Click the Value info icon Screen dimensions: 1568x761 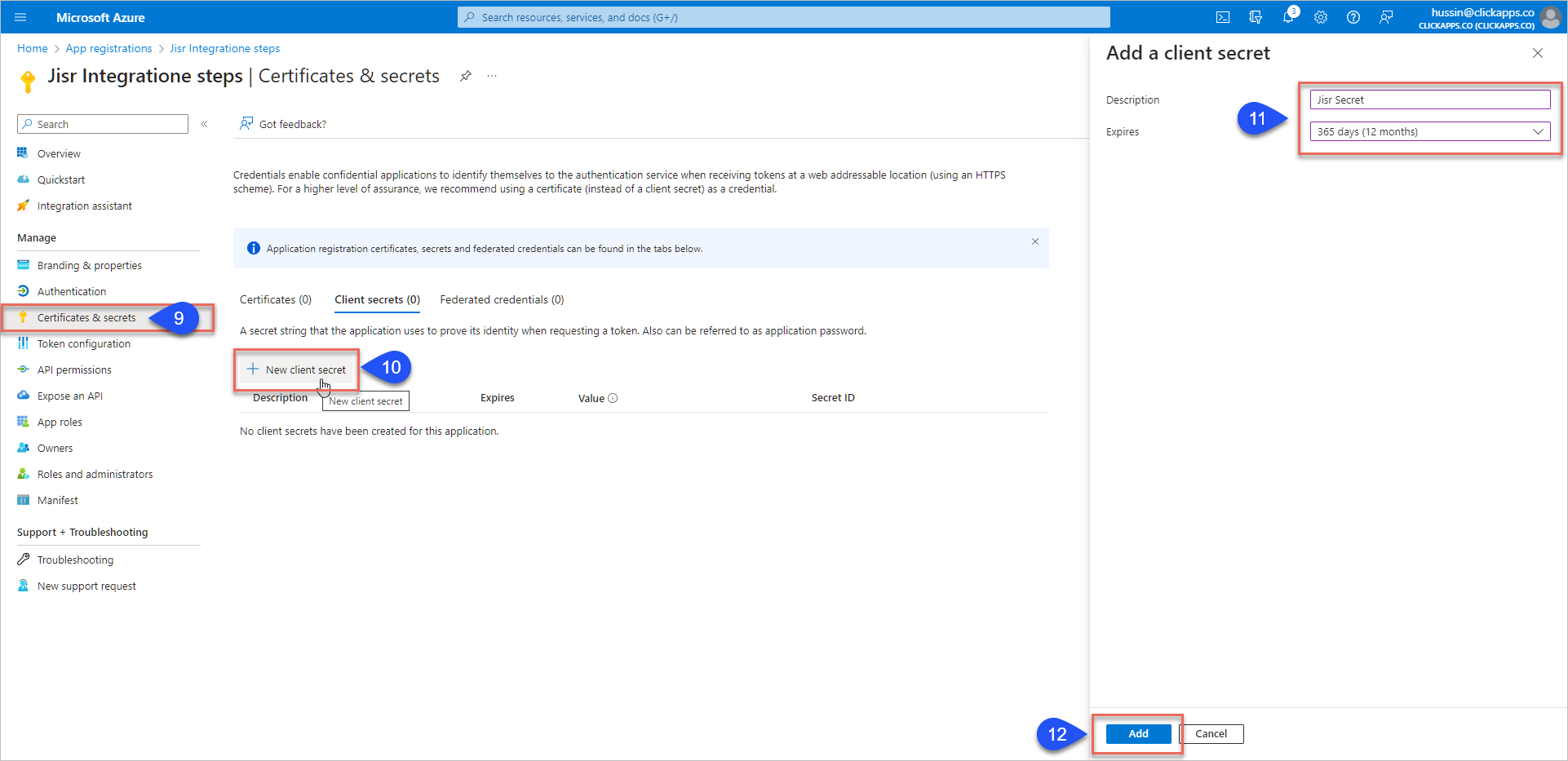pyautogui.click(x=613, y=398)
